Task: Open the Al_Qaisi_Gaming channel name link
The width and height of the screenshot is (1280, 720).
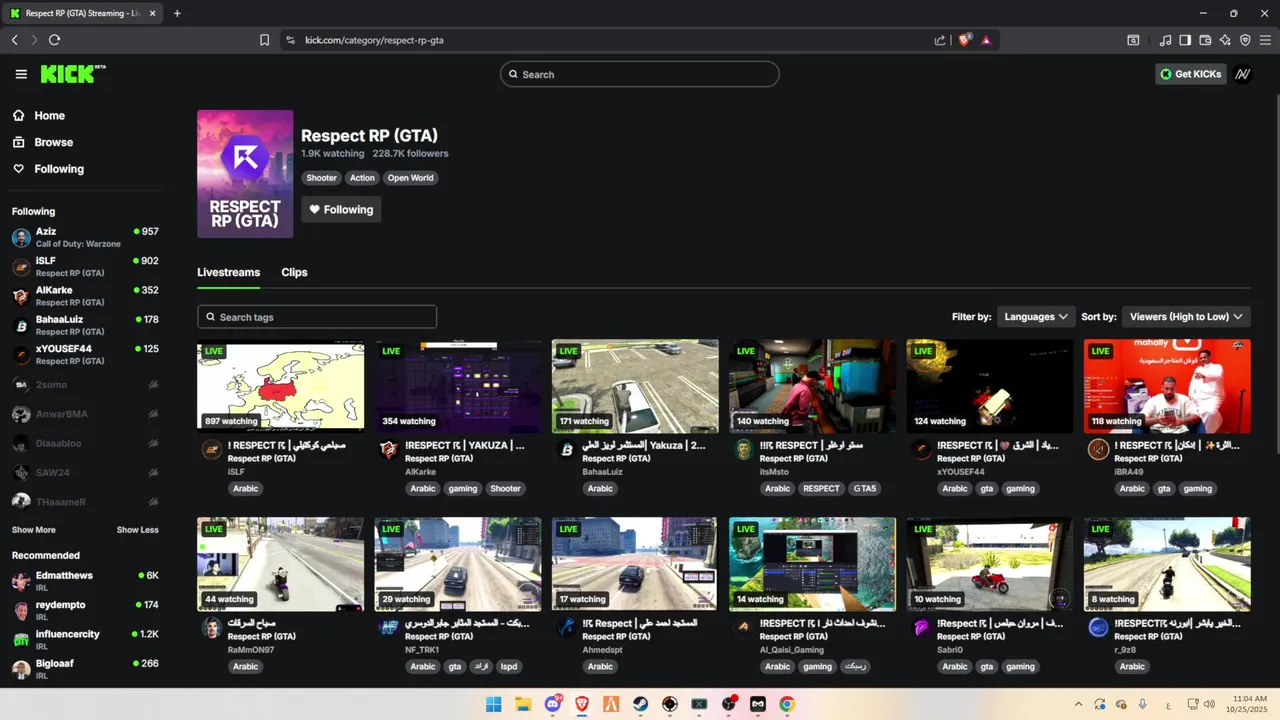Action: click(792, 650)
